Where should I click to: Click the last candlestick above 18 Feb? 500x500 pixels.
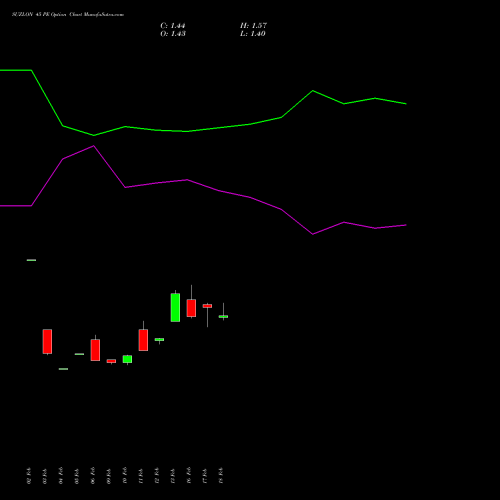point(223,316)
